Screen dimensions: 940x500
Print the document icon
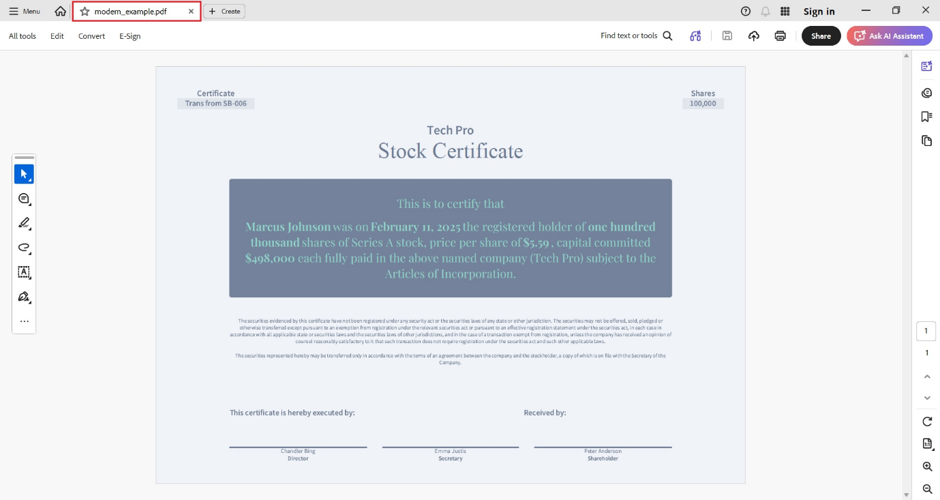point(780,36)
